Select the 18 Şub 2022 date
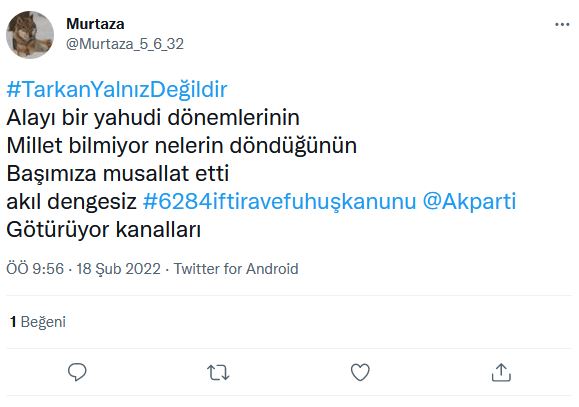The width and height of the screenshot is (579, 407). pos(119,269)
